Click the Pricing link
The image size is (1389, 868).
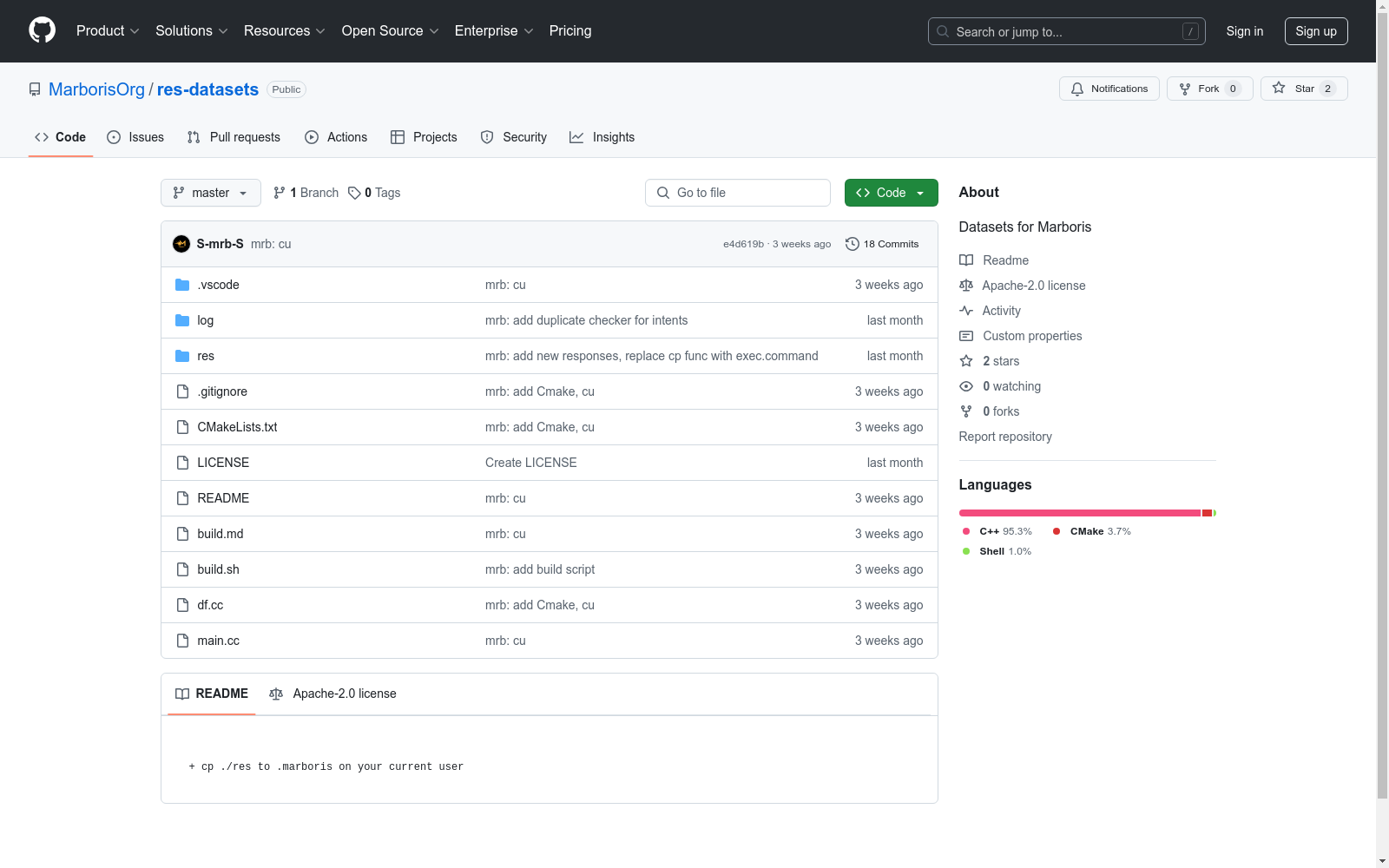point(570,31)
